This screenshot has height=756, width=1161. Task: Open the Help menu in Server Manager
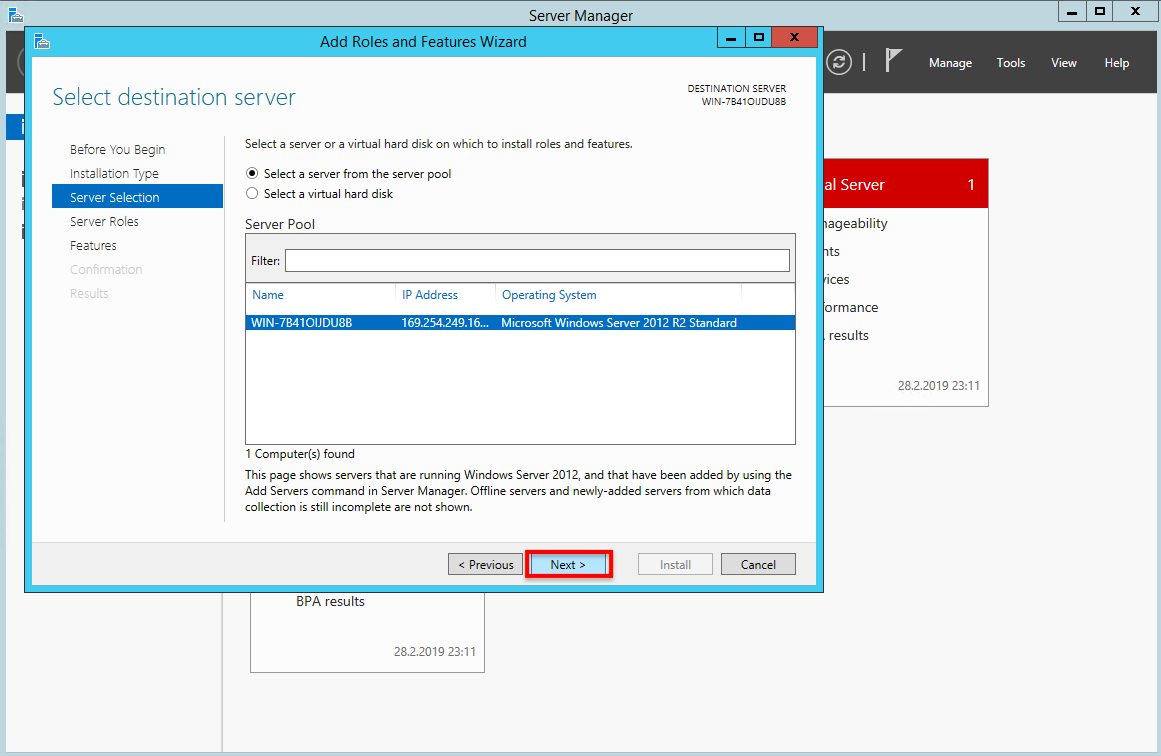(1117, 63)
